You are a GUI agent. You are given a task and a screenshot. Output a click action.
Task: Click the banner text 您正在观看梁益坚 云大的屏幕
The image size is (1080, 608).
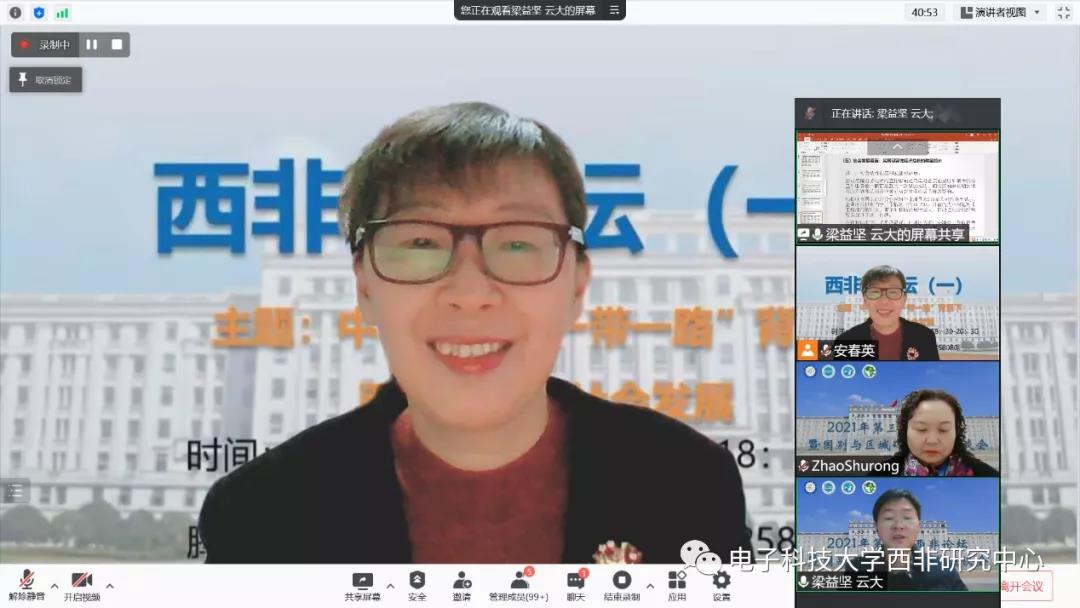click(x=528, y=10)
